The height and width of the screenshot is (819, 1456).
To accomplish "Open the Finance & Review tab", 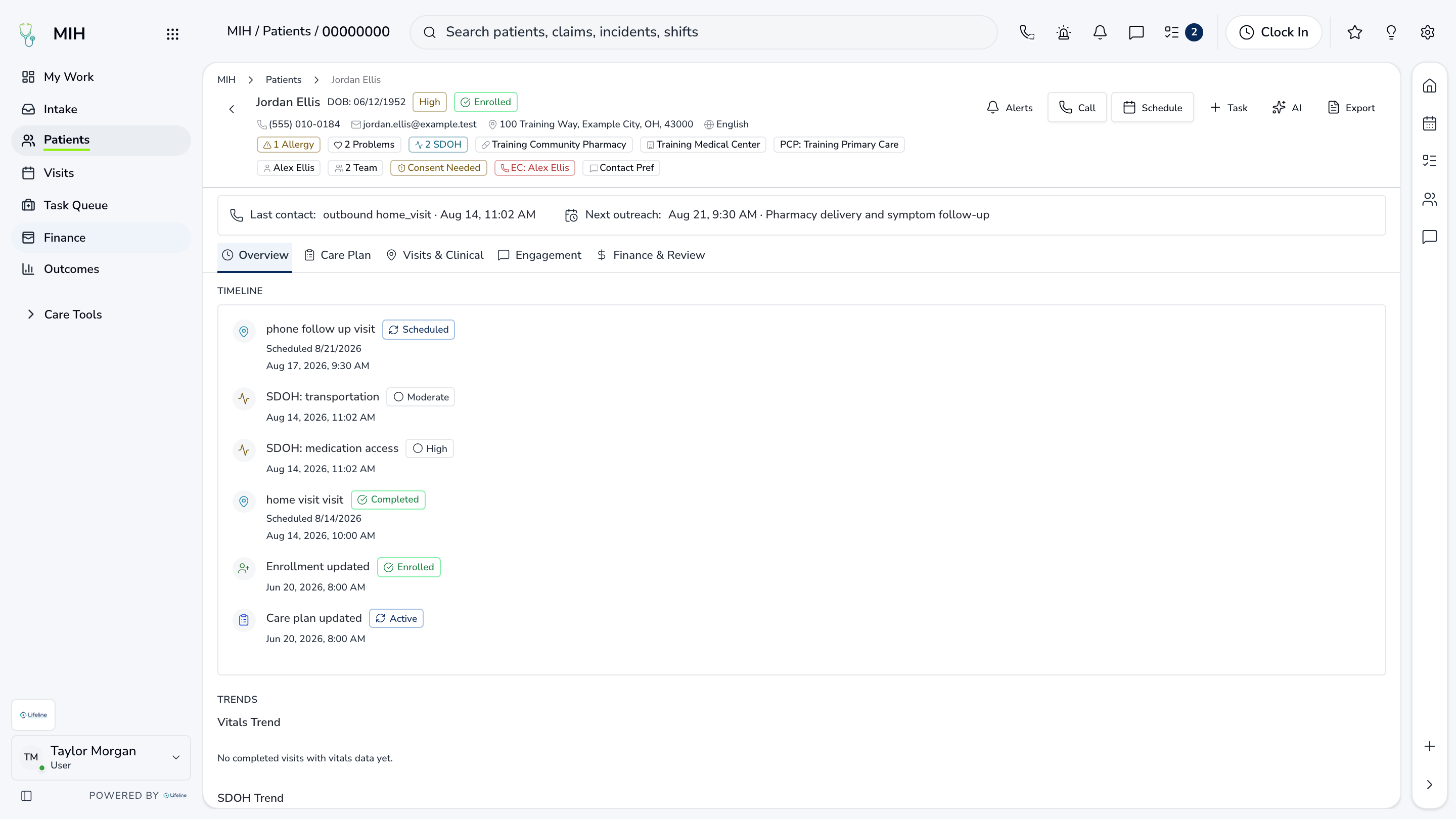I will click(651, 255).
